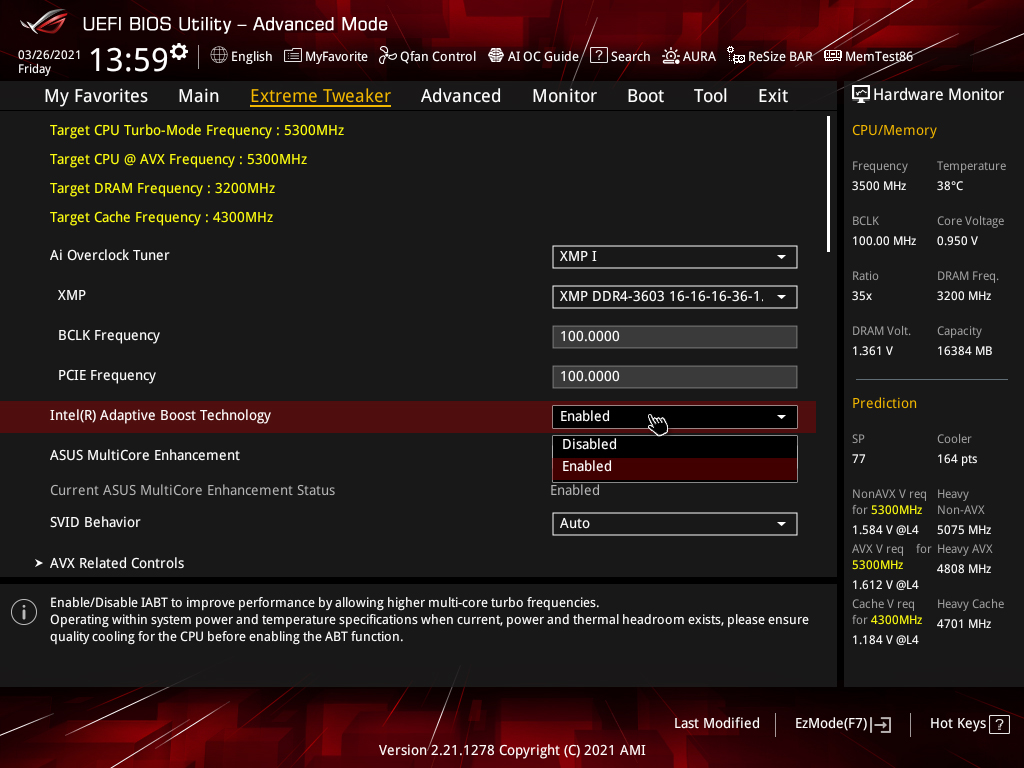Click the Version 2.21.1278 copyright text
The height and width of the screenshot is (768, 1024).
click(512, 750)
